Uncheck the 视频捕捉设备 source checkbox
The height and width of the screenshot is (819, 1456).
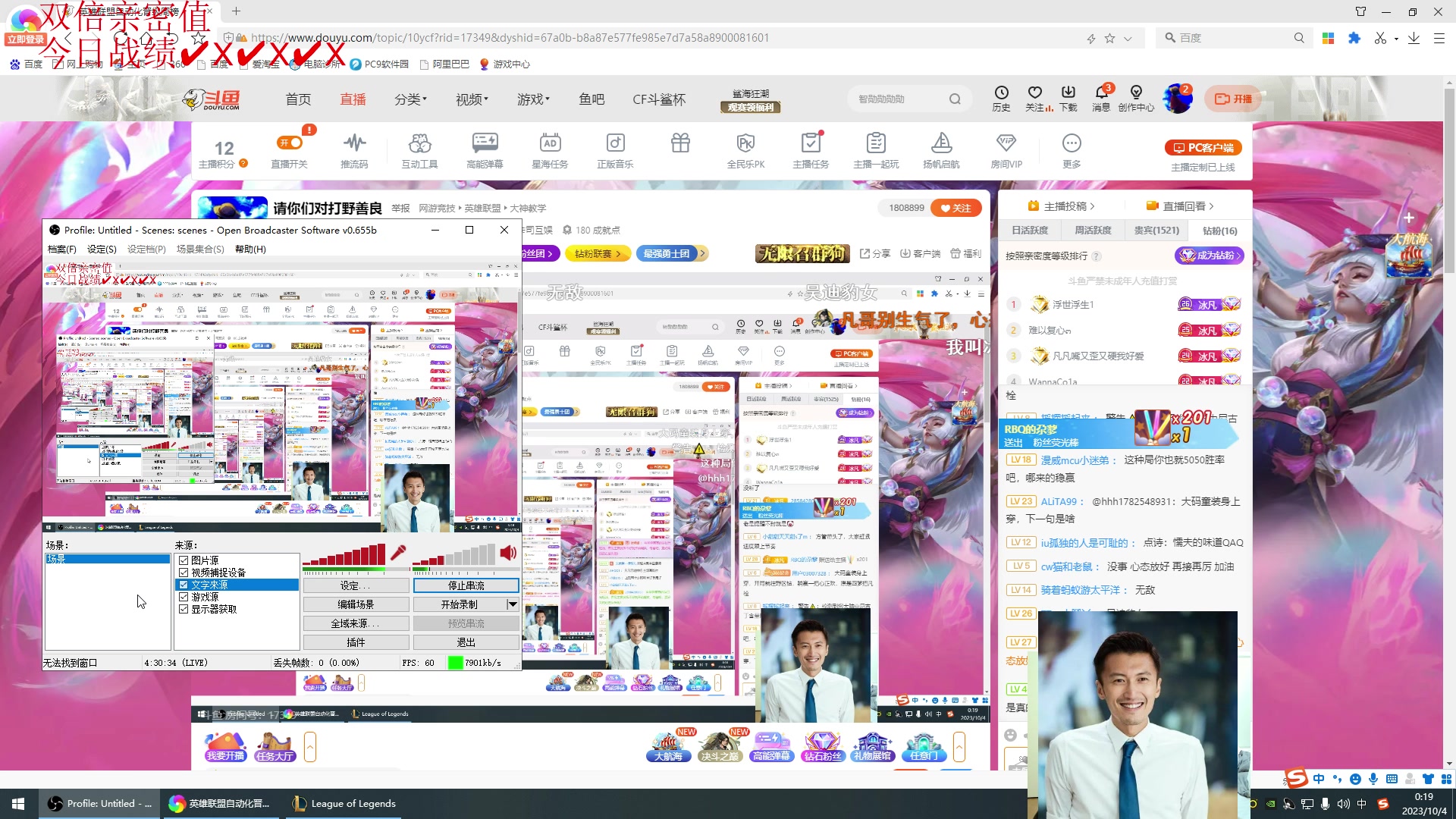(184, 573)
